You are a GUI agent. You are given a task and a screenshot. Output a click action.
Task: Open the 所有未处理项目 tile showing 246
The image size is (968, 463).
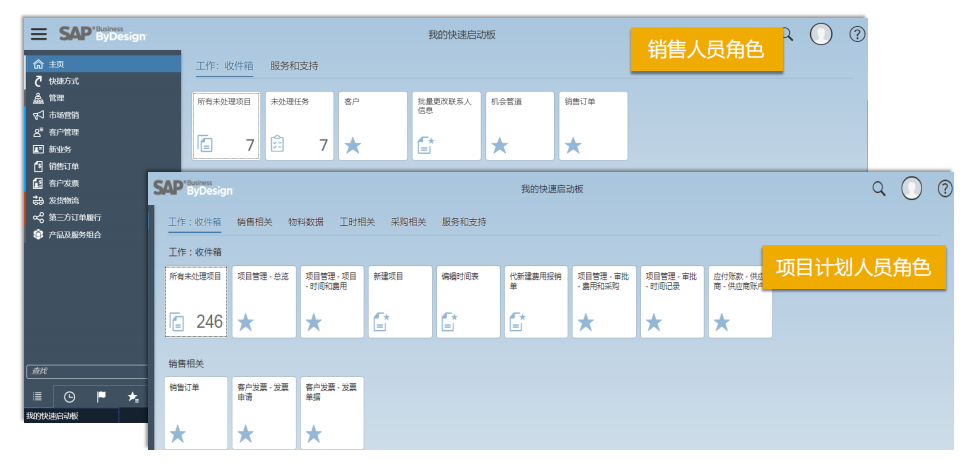pyautogui.click(x=196, y=301)
